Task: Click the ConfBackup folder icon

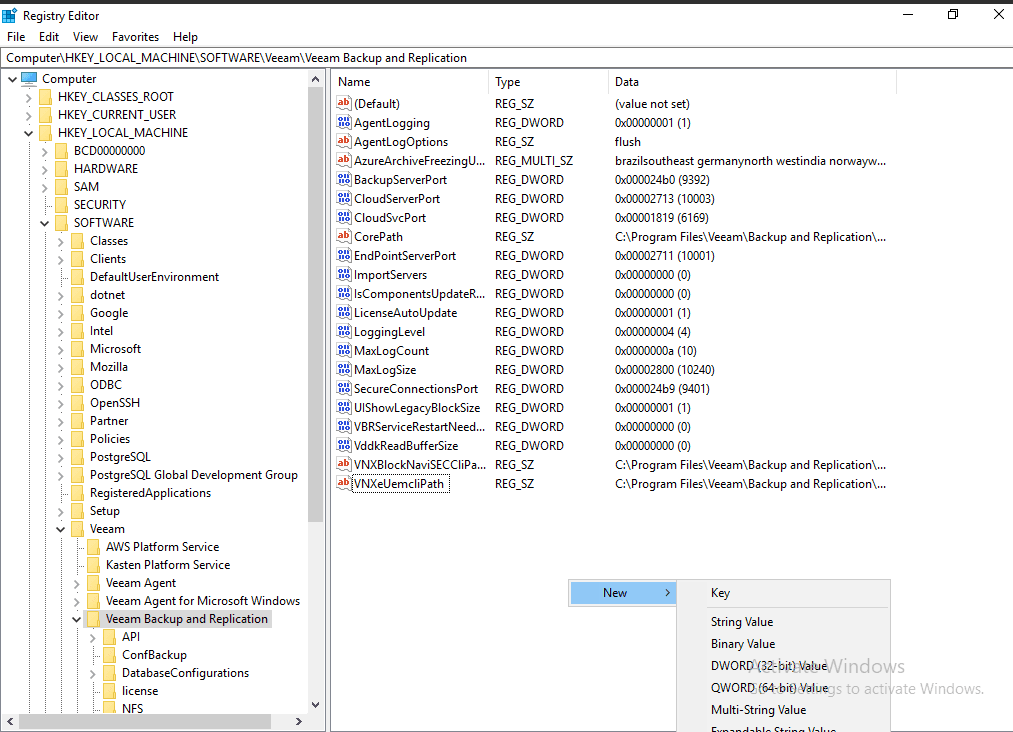Action: coord(109,655)
